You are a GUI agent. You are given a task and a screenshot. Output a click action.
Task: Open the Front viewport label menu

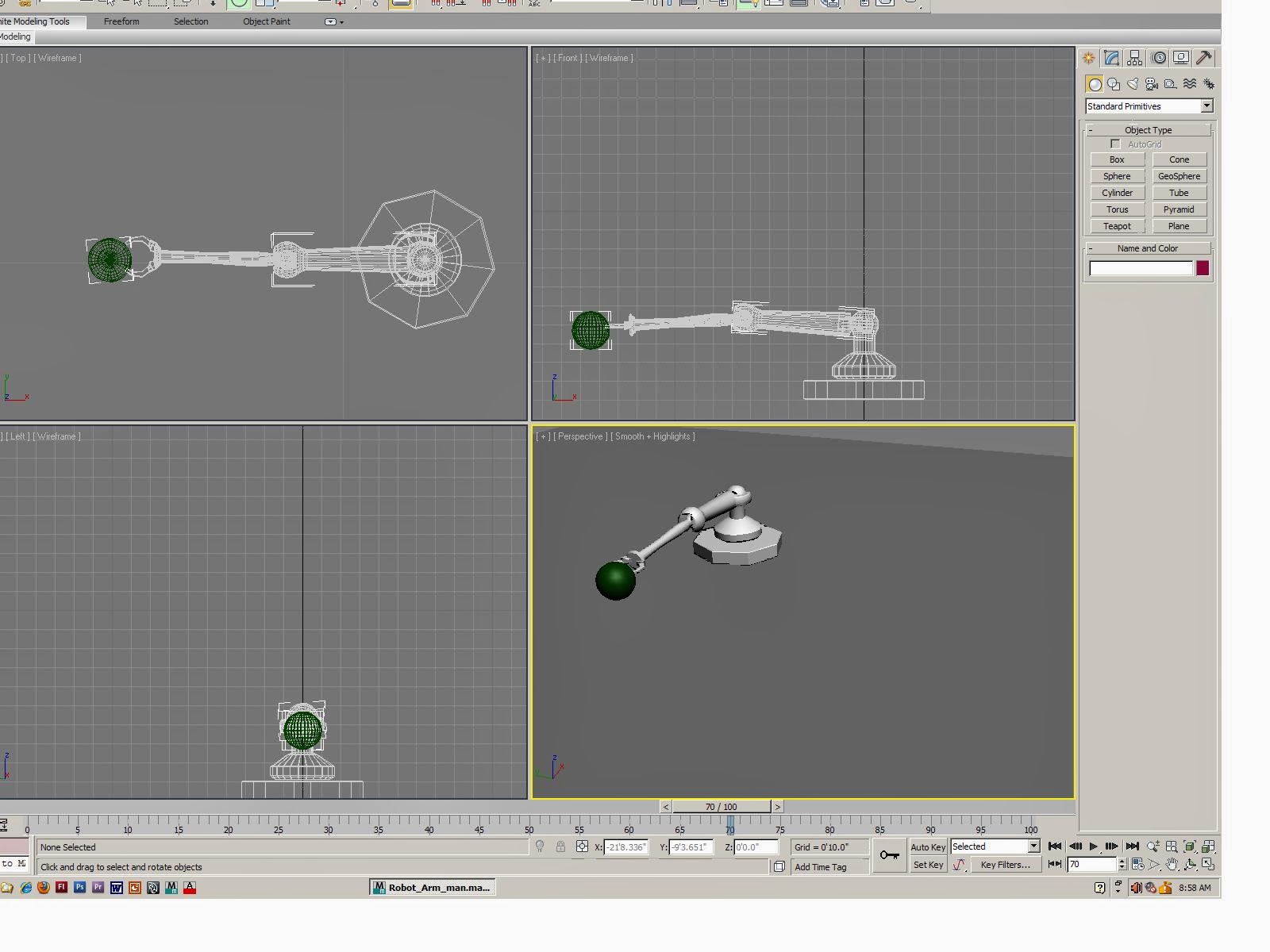(x=568, y=58)
